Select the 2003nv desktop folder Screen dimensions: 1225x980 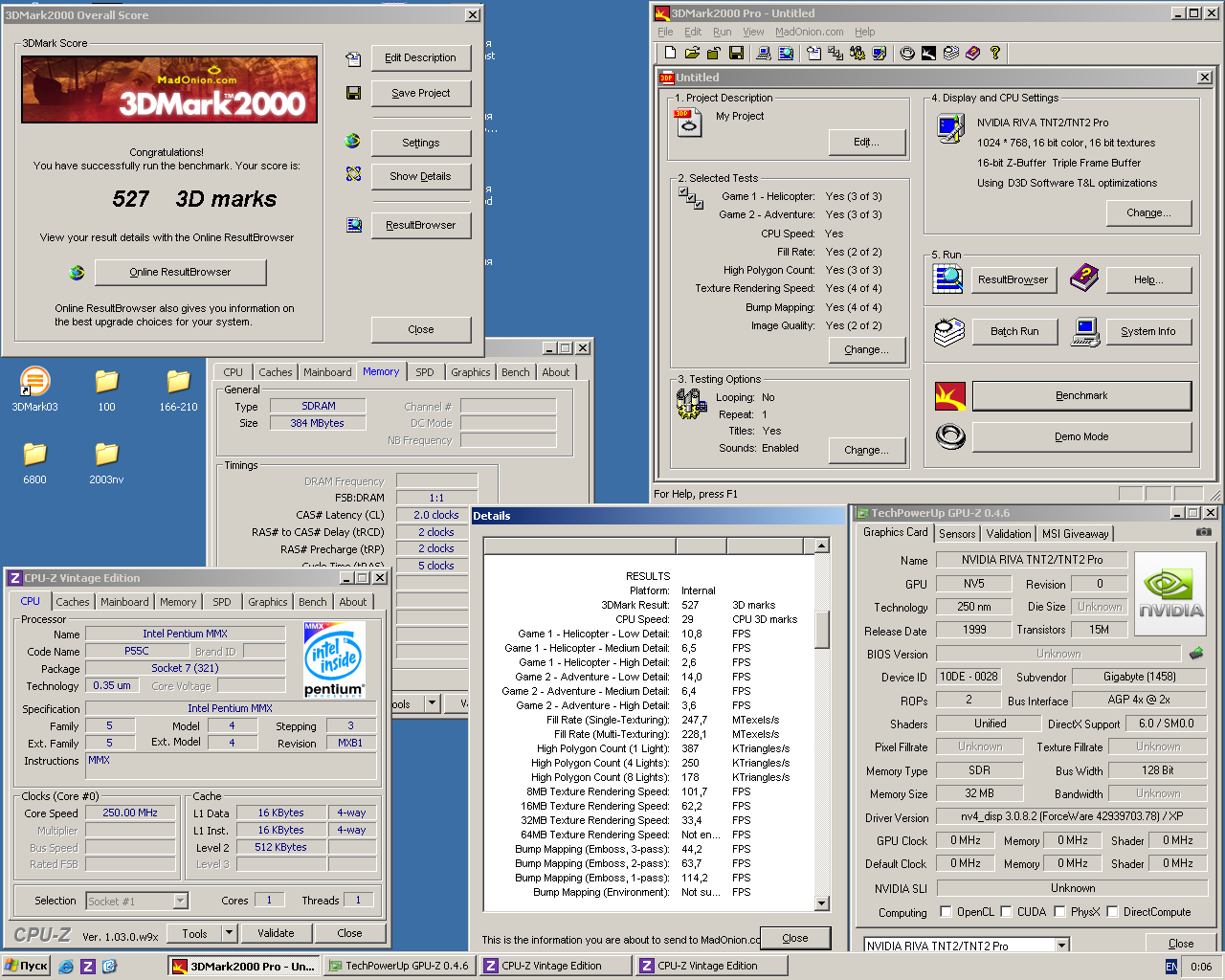(106, 462)
